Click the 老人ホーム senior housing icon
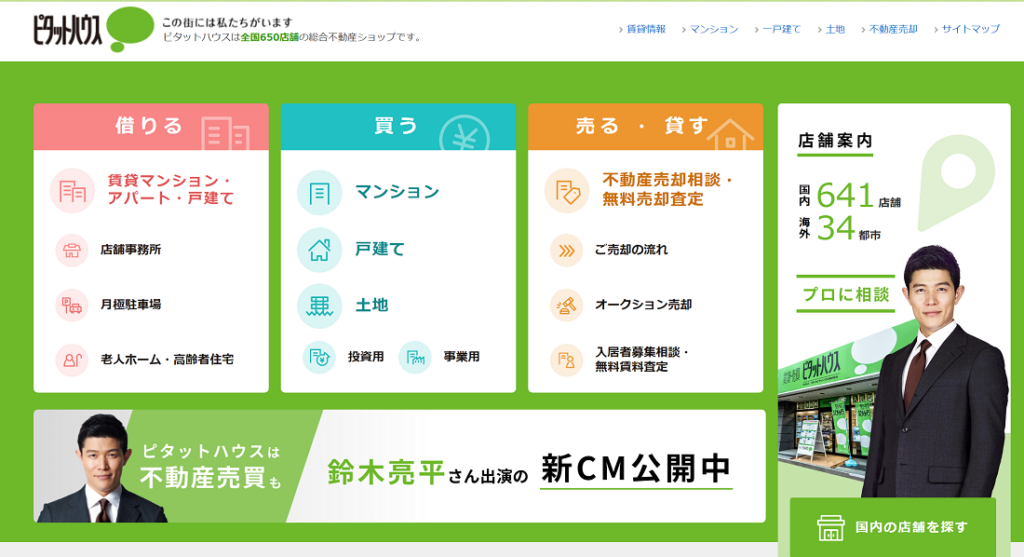Screen dimensions: 1024x557 point(72,360)
